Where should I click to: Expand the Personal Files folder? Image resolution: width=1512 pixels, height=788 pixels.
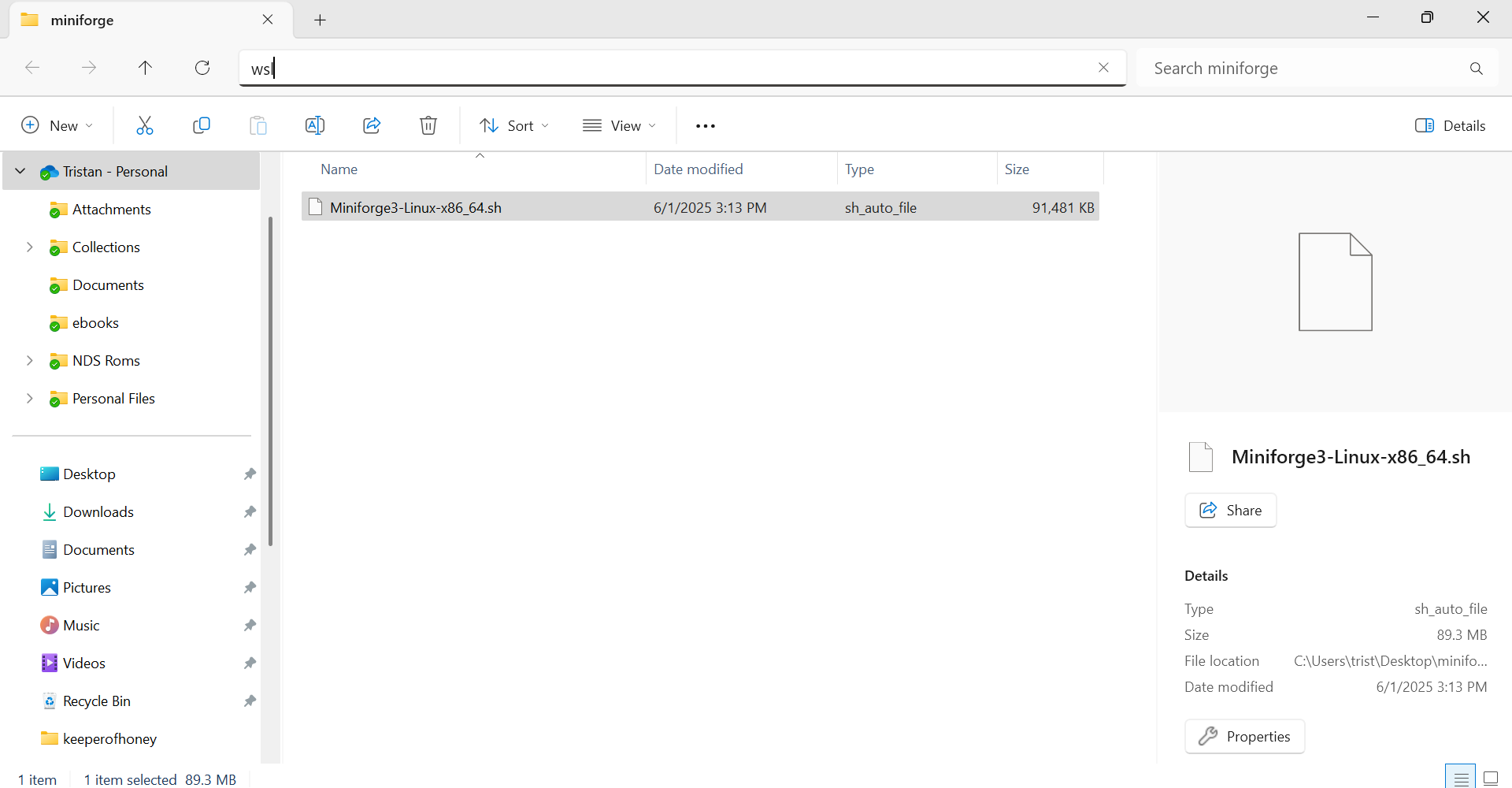click(30, 398)
